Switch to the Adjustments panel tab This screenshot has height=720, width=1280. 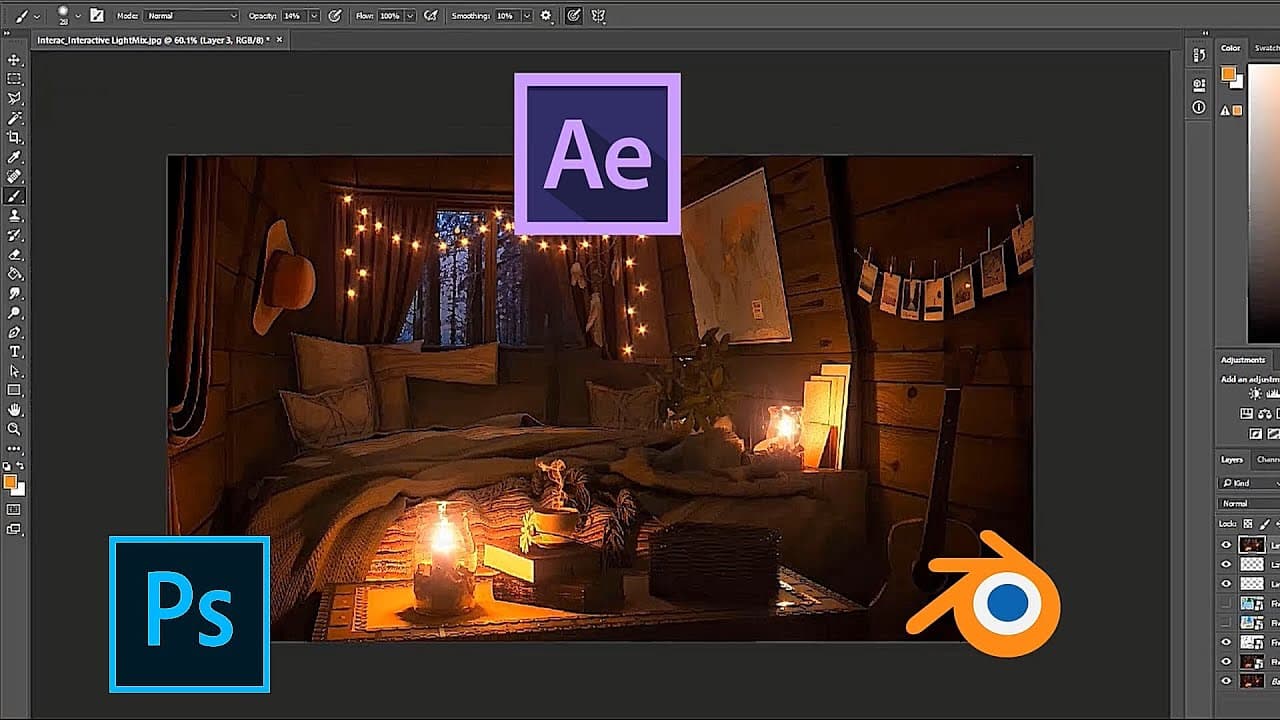(x=1243, y=360)
